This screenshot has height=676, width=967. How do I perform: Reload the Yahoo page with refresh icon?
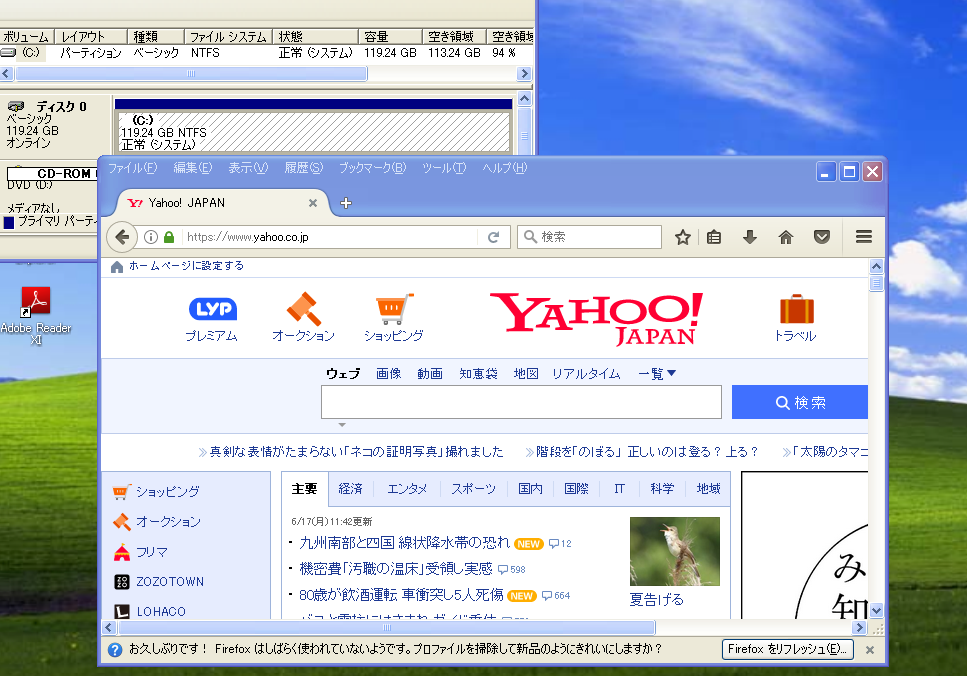[493, 237]
